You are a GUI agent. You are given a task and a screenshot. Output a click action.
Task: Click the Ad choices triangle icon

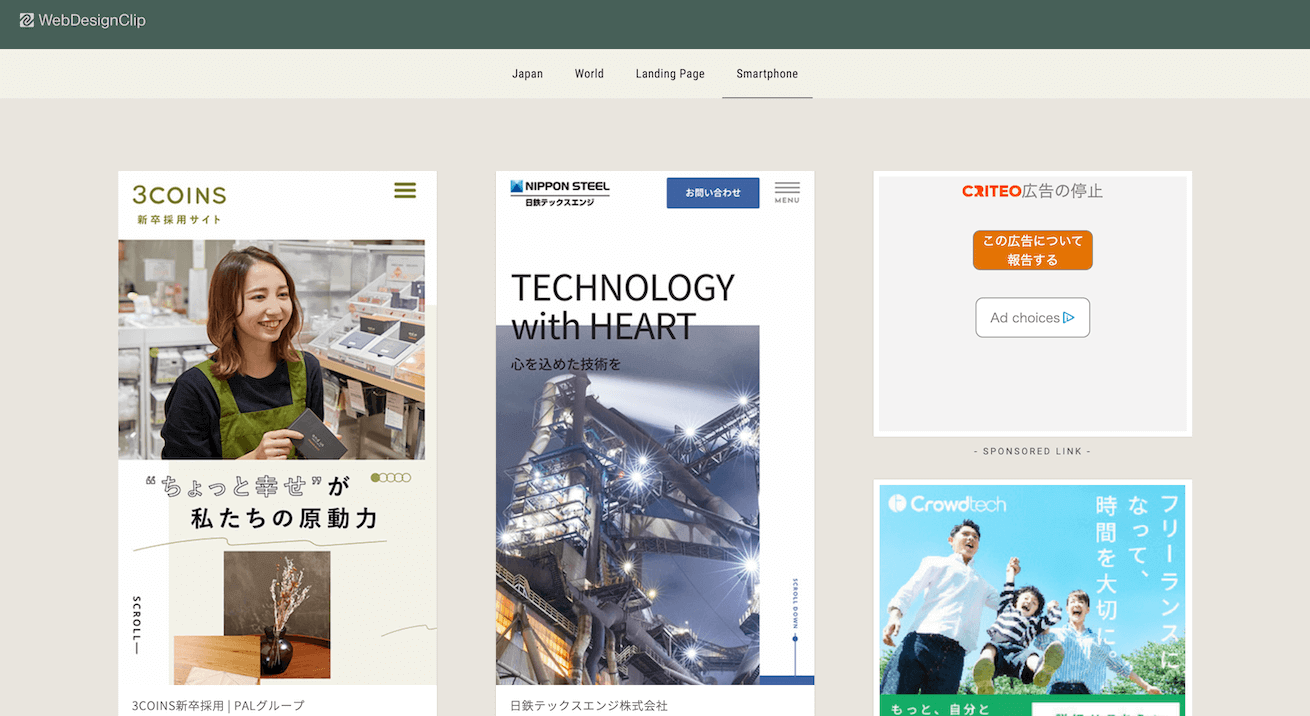pos(1069,318)
